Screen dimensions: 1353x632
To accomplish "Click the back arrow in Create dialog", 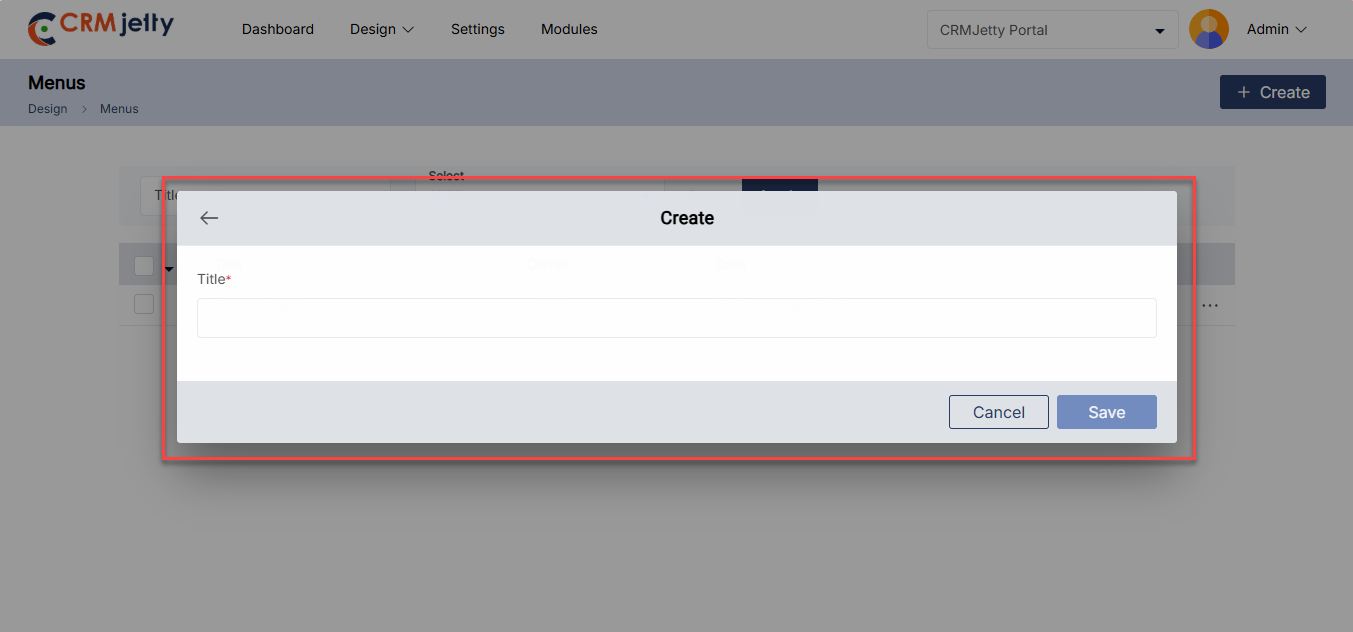I will 209,218.
